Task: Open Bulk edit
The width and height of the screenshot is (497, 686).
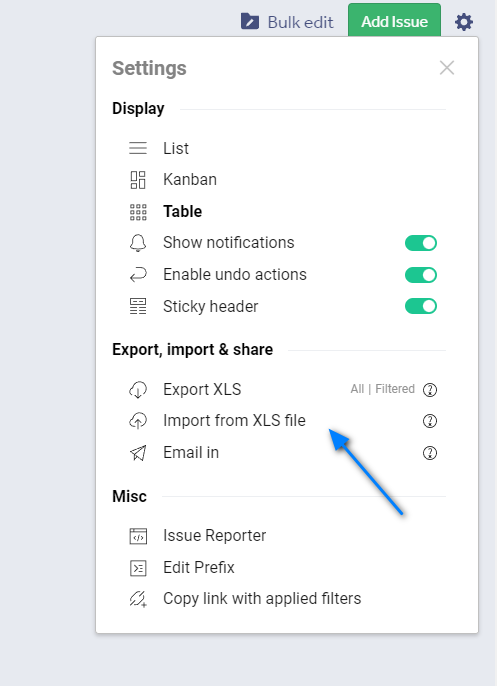Action: (x=287, y=22)
